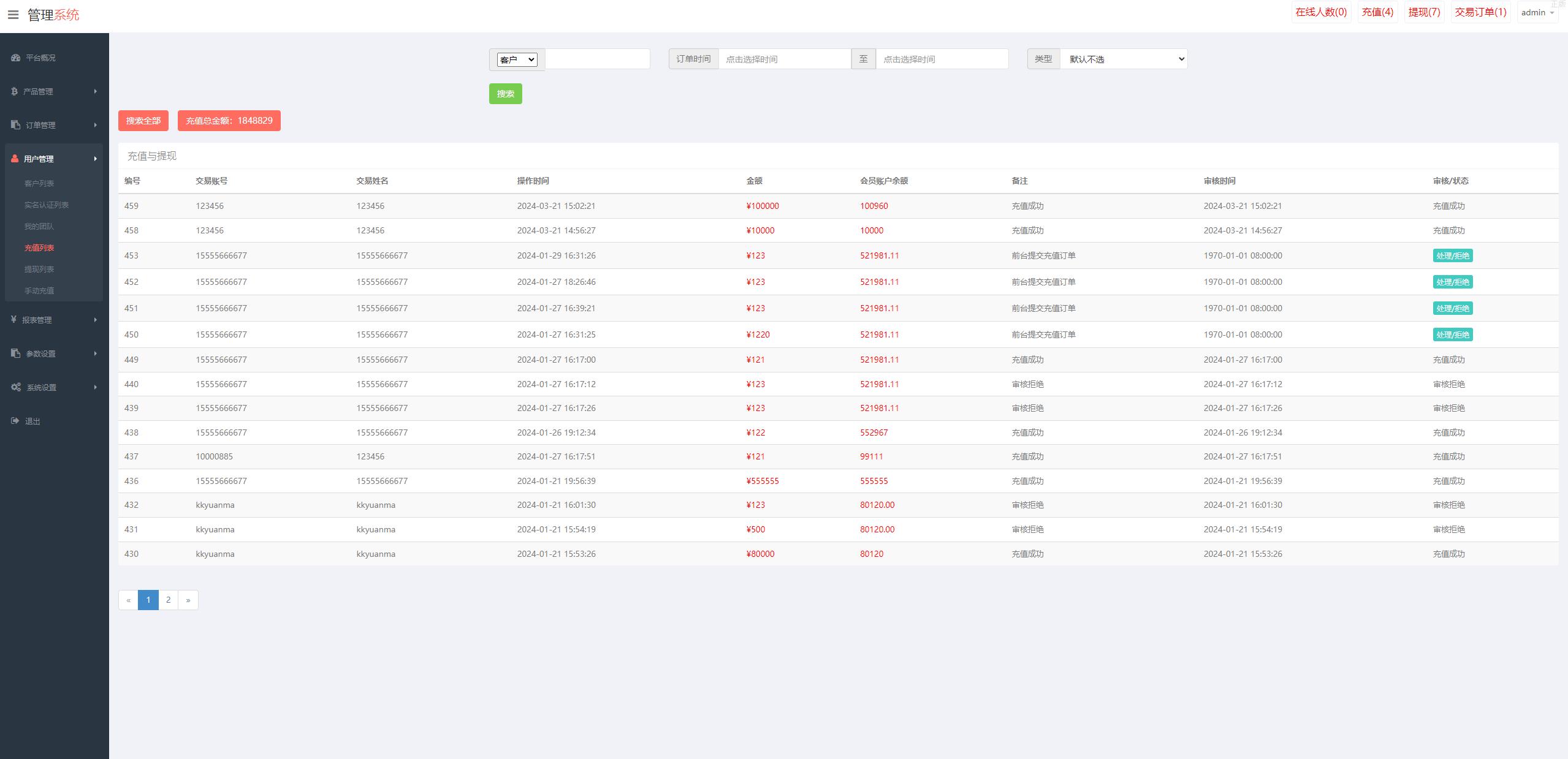Open the 类型 dropdown showing 默认不选
Viewport: 1568px width, 759px height.
tap(1123, 59)
